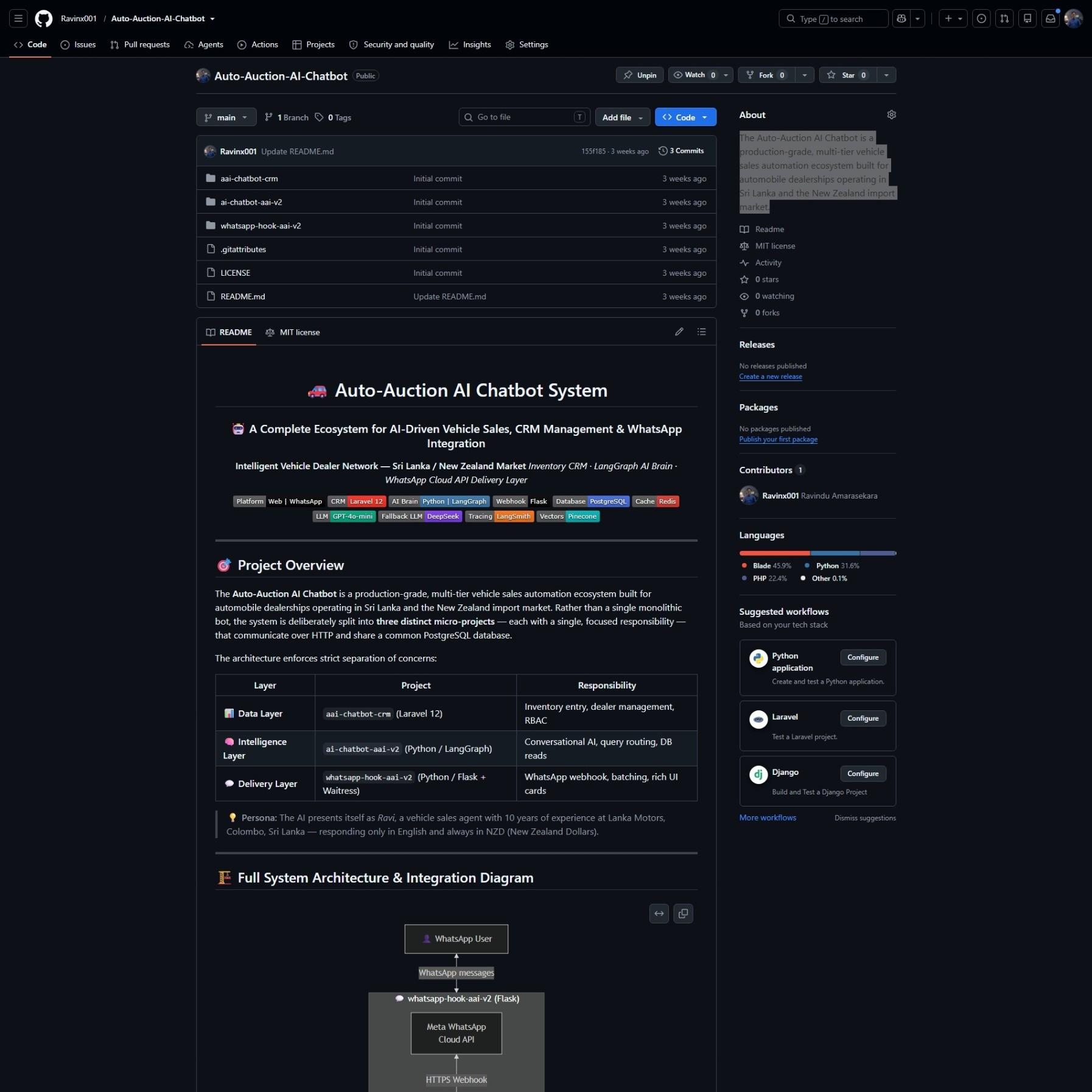Expand the Fork options dropdown arrow
1092x1092 pixels.
click(805, 75)
